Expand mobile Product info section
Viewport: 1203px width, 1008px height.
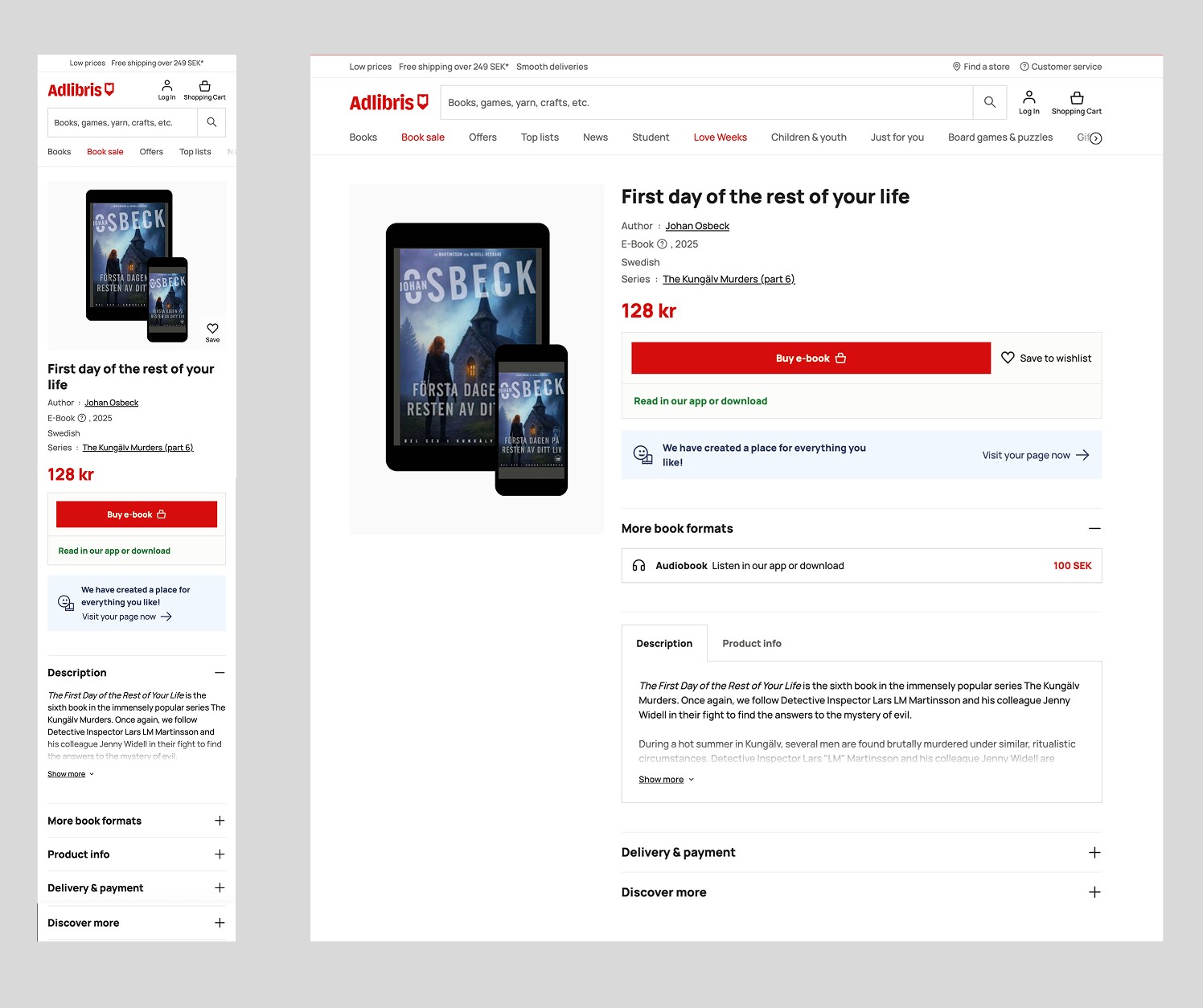pyautogui.click(x=220, y=854)
